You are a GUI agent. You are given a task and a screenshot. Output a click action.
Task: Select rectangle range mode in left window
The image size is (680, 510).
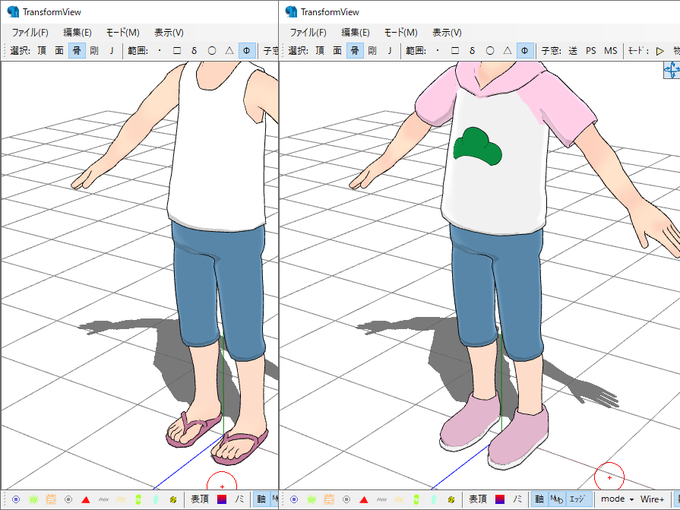coord(177,51)
